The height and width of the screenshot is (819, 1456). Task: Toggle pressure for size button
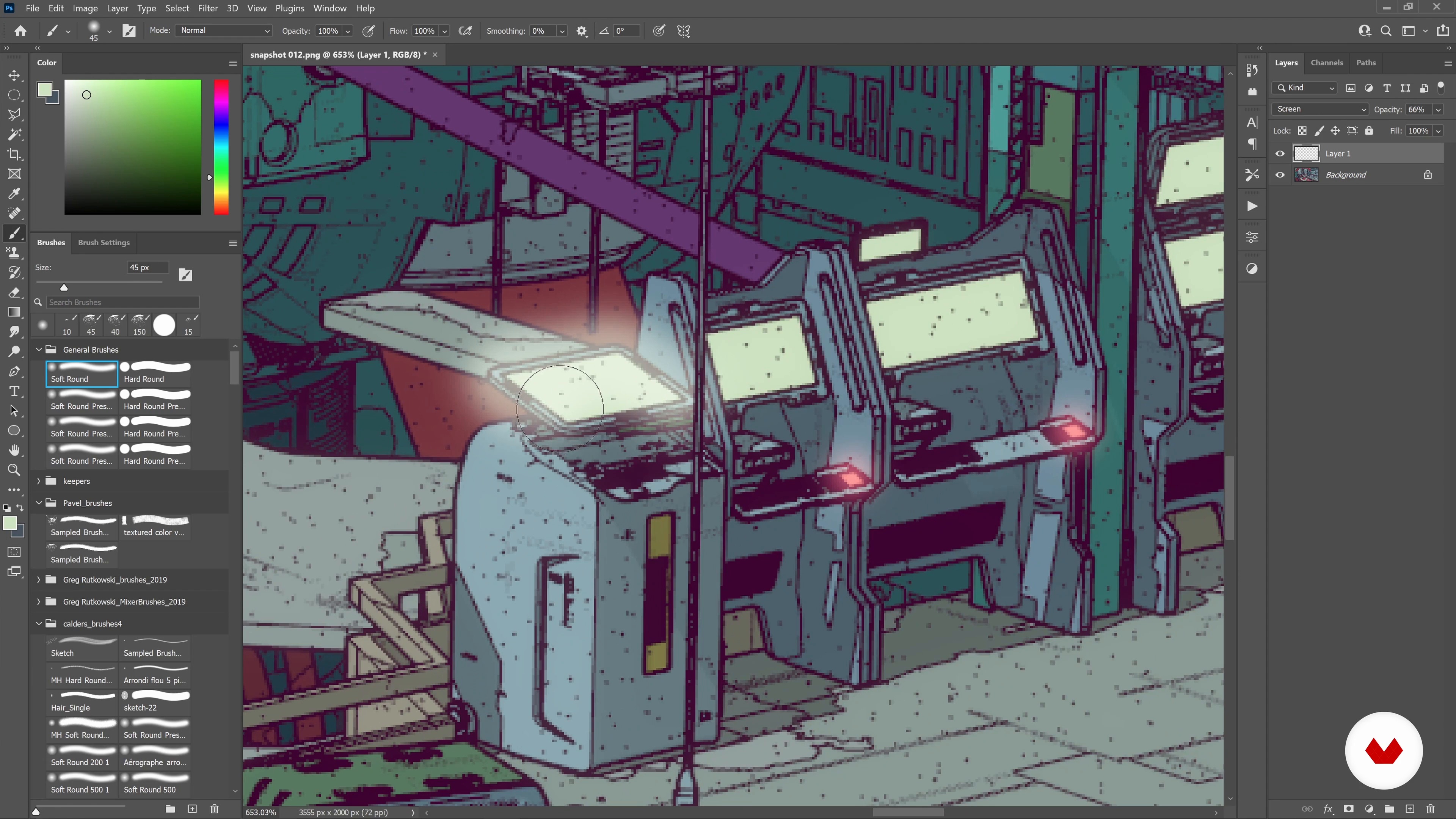[659, 31]
